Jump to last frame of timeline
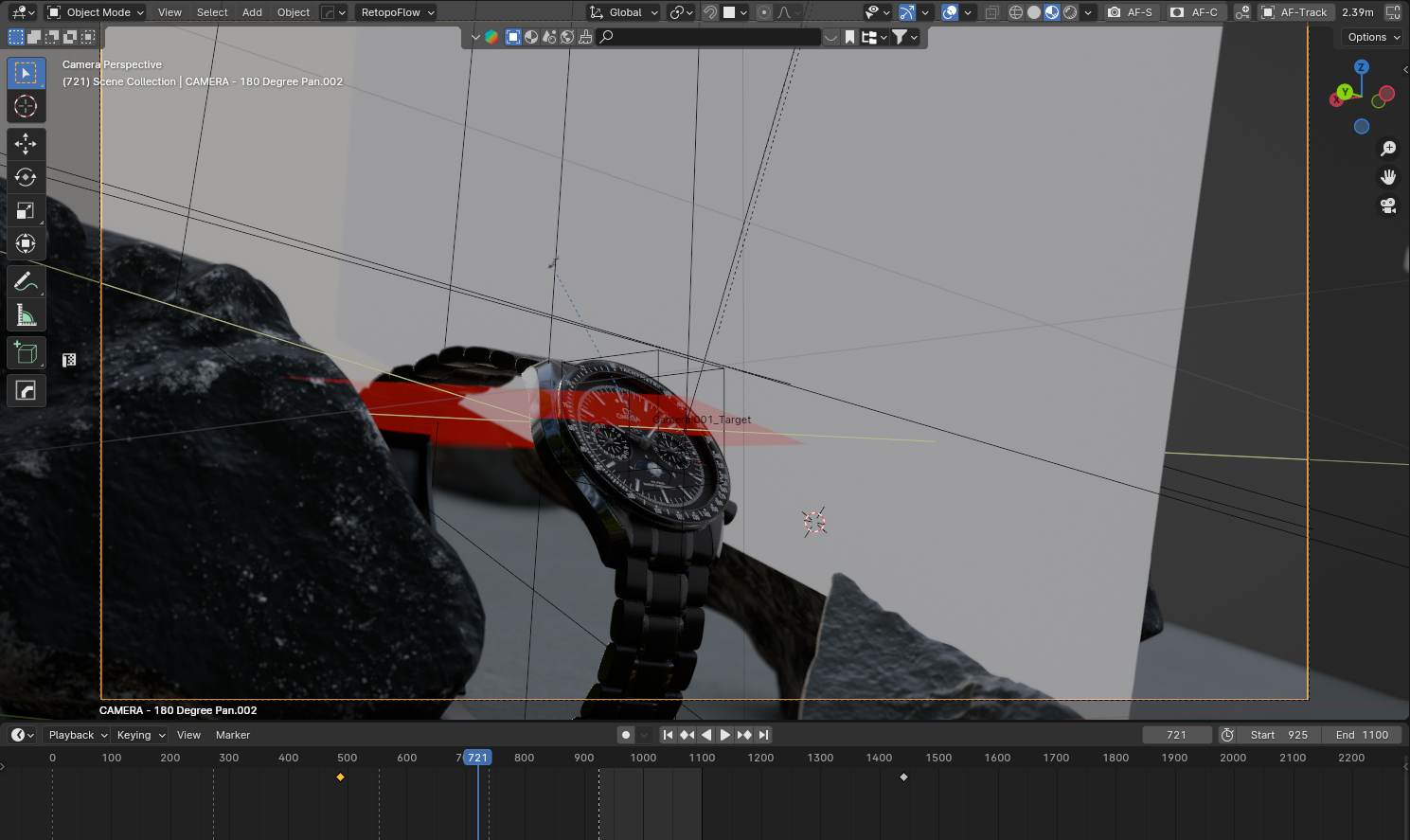1410x840 pixels. (763, 735)
